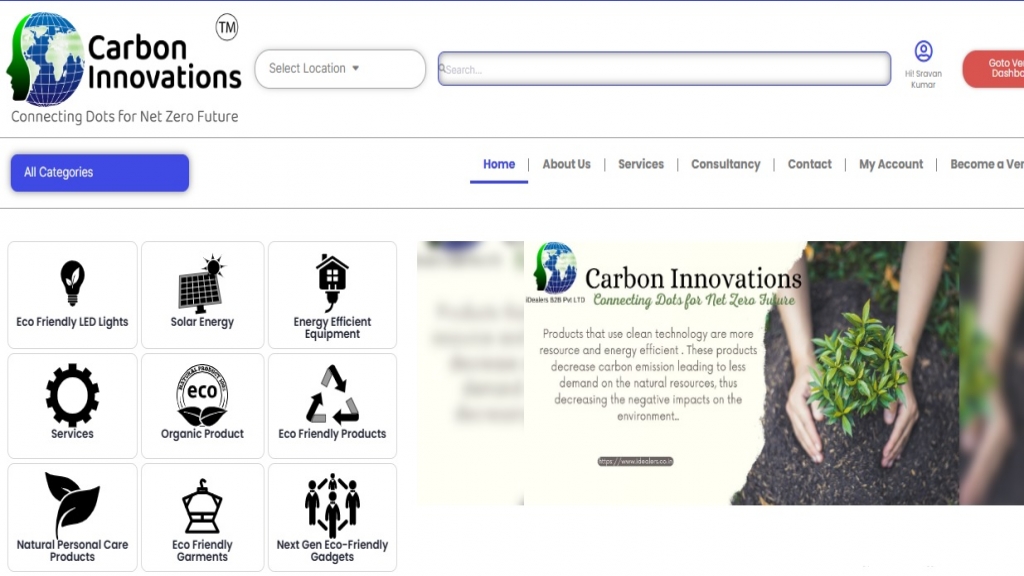1024x576 pixels.
Task: Click the blurred previous banner slide
Action: 470,373
